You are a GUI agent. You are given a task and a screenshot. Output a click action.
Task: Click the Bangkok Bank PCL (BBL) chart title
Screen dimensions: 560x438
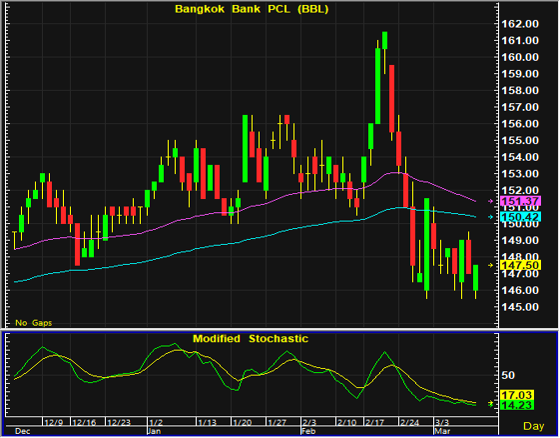[x=251, y=9]
